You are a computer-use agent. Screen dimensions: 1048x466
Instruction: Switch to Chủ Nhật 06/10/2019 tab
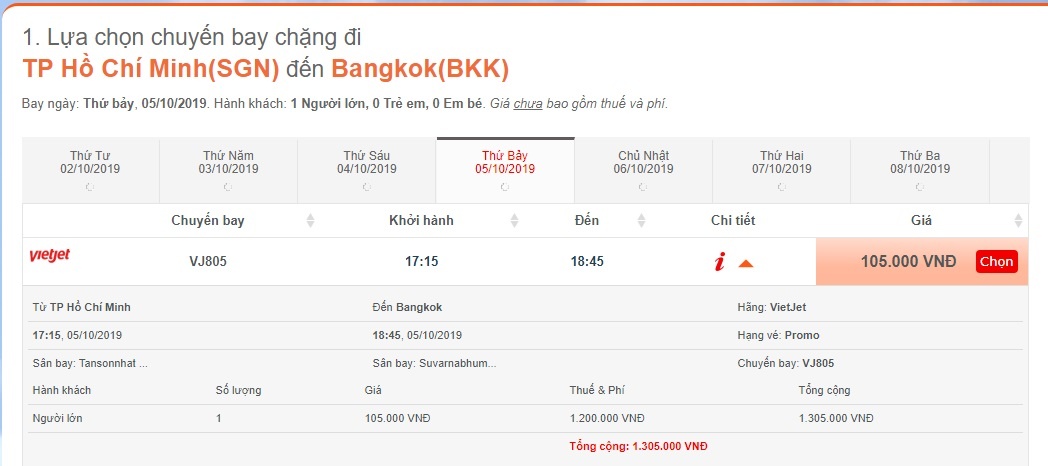643,163
